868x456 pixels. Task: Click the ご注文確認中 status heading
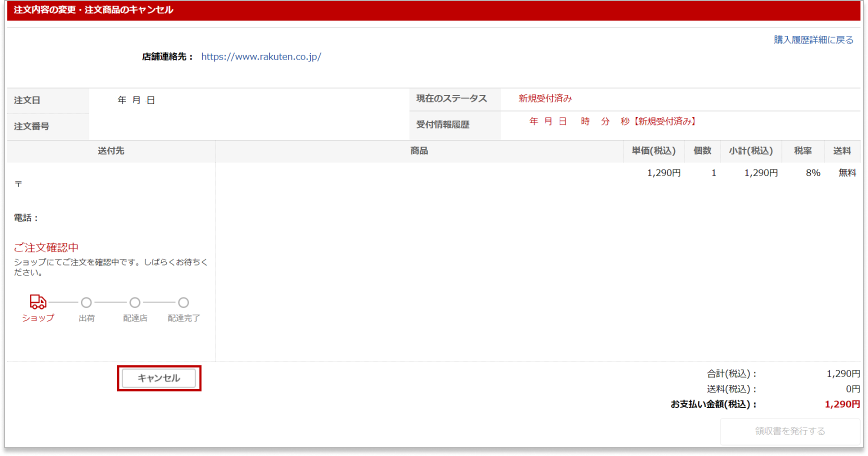click(x=46, y=247)
